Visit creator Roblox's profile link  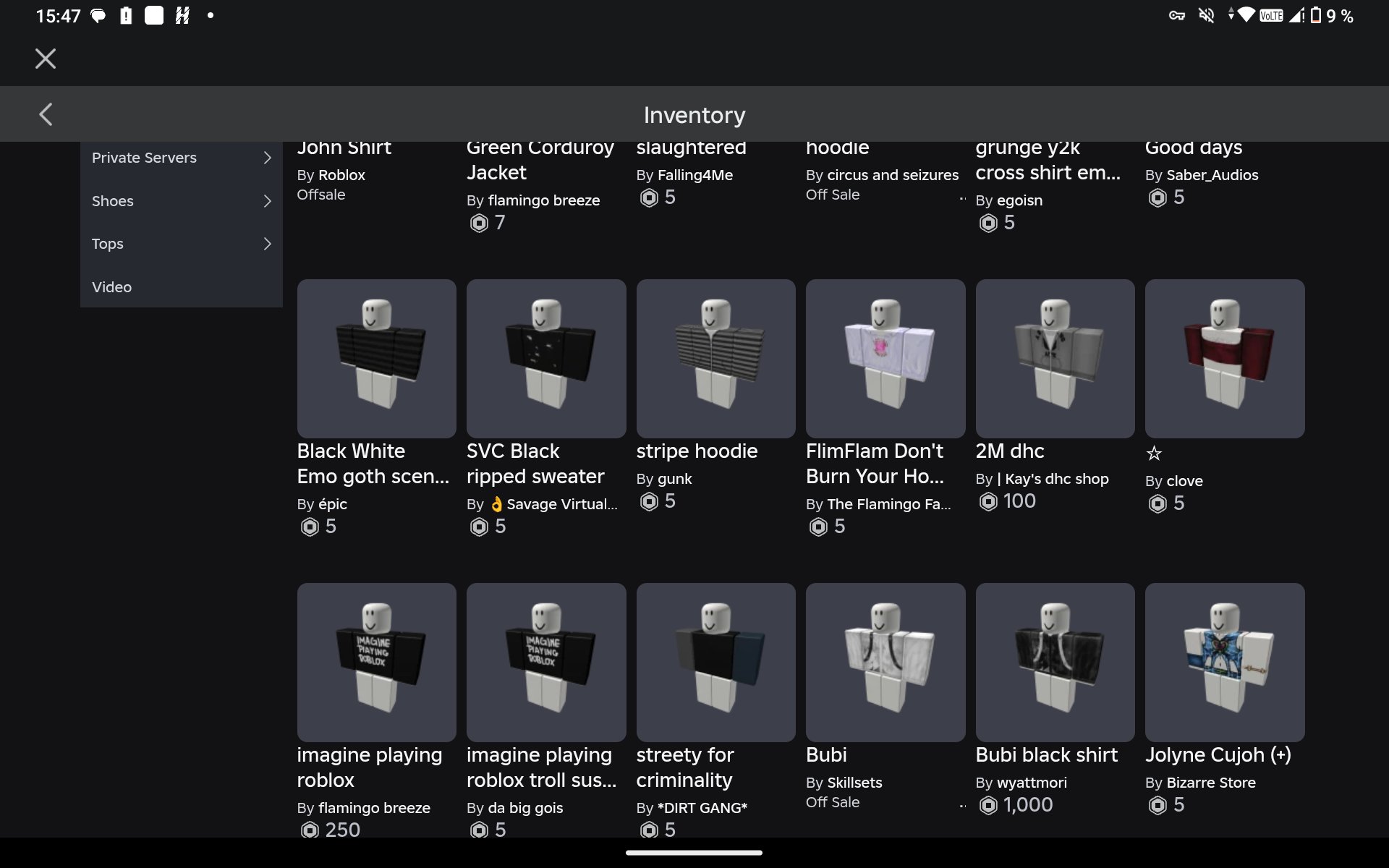tap(341, 175)
